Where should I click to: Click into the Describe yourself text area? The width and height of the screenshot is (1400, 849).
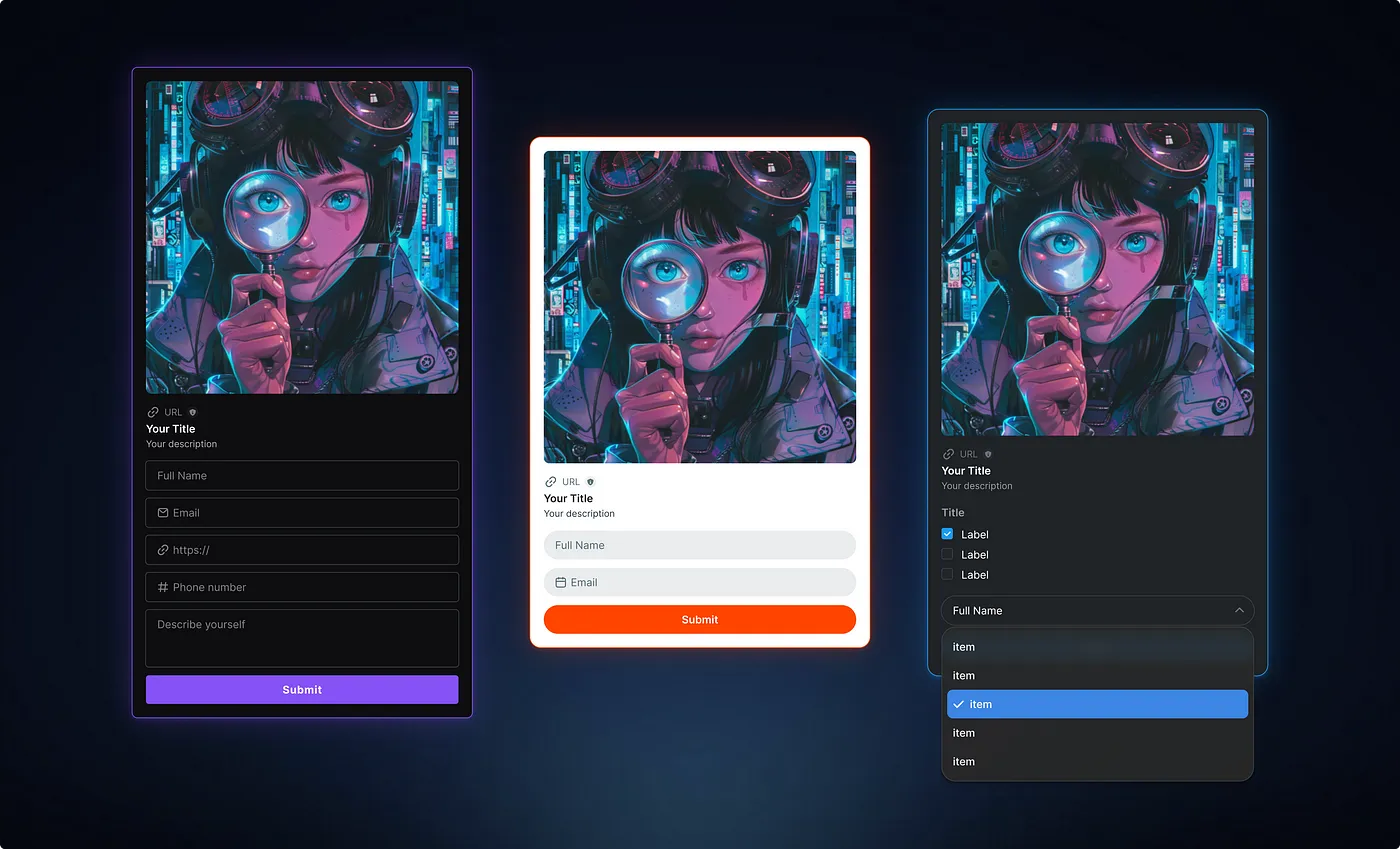[x=302, y=638]
